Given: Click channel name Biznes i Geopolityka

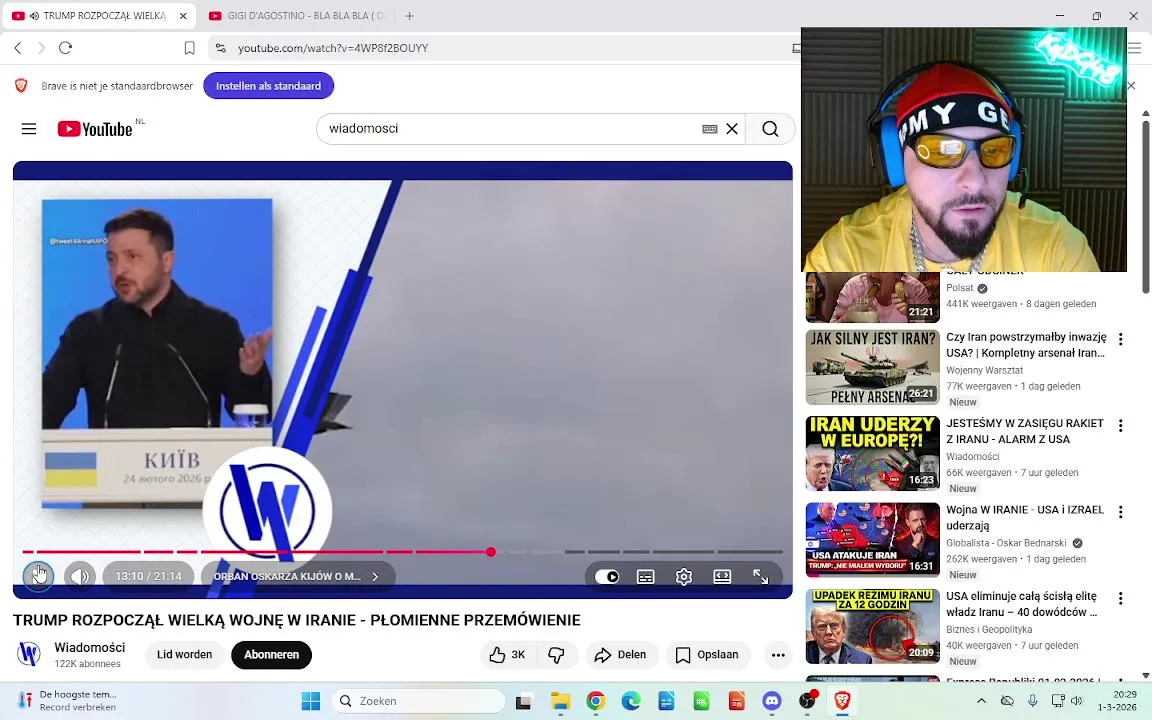Looking at the screenshot, I should tap(989, 630).
